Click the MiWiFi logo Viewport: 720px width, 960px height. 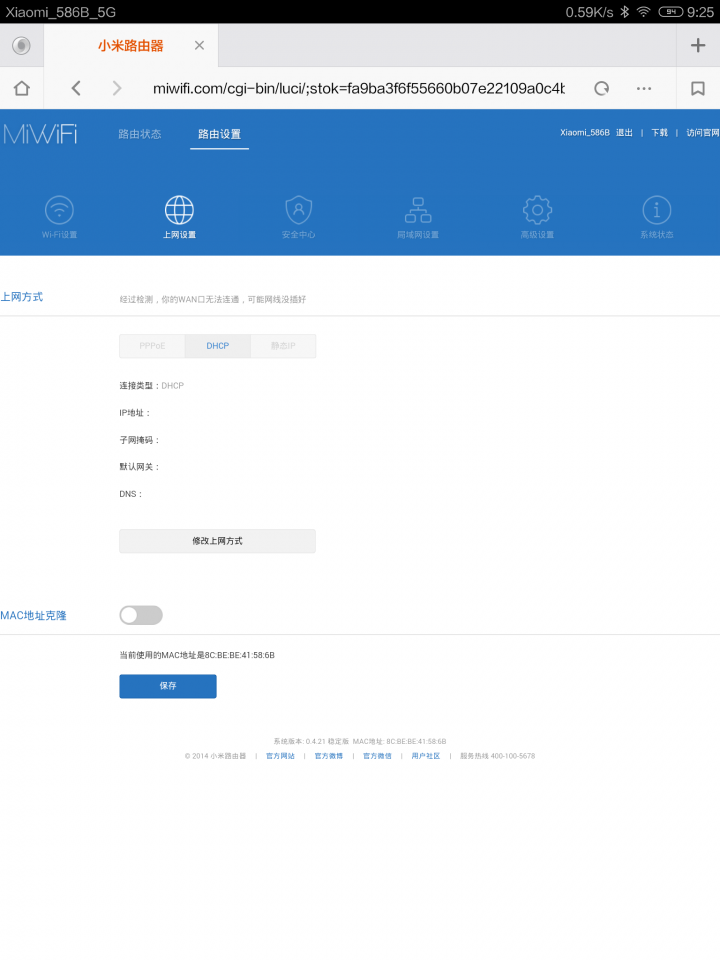[40, 133]
